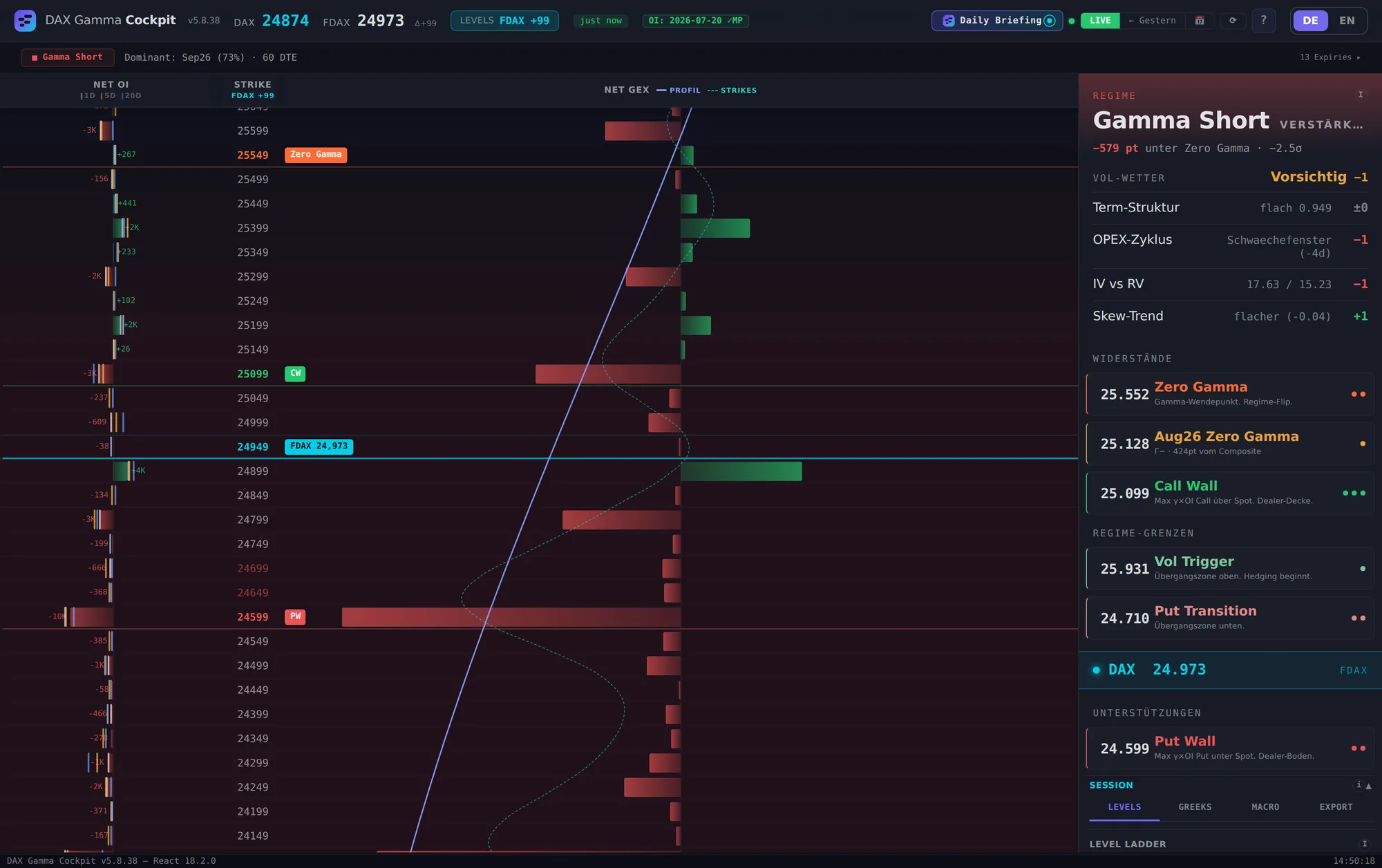
Task: Expand the 13 Expiries list
Action: 1330,57
